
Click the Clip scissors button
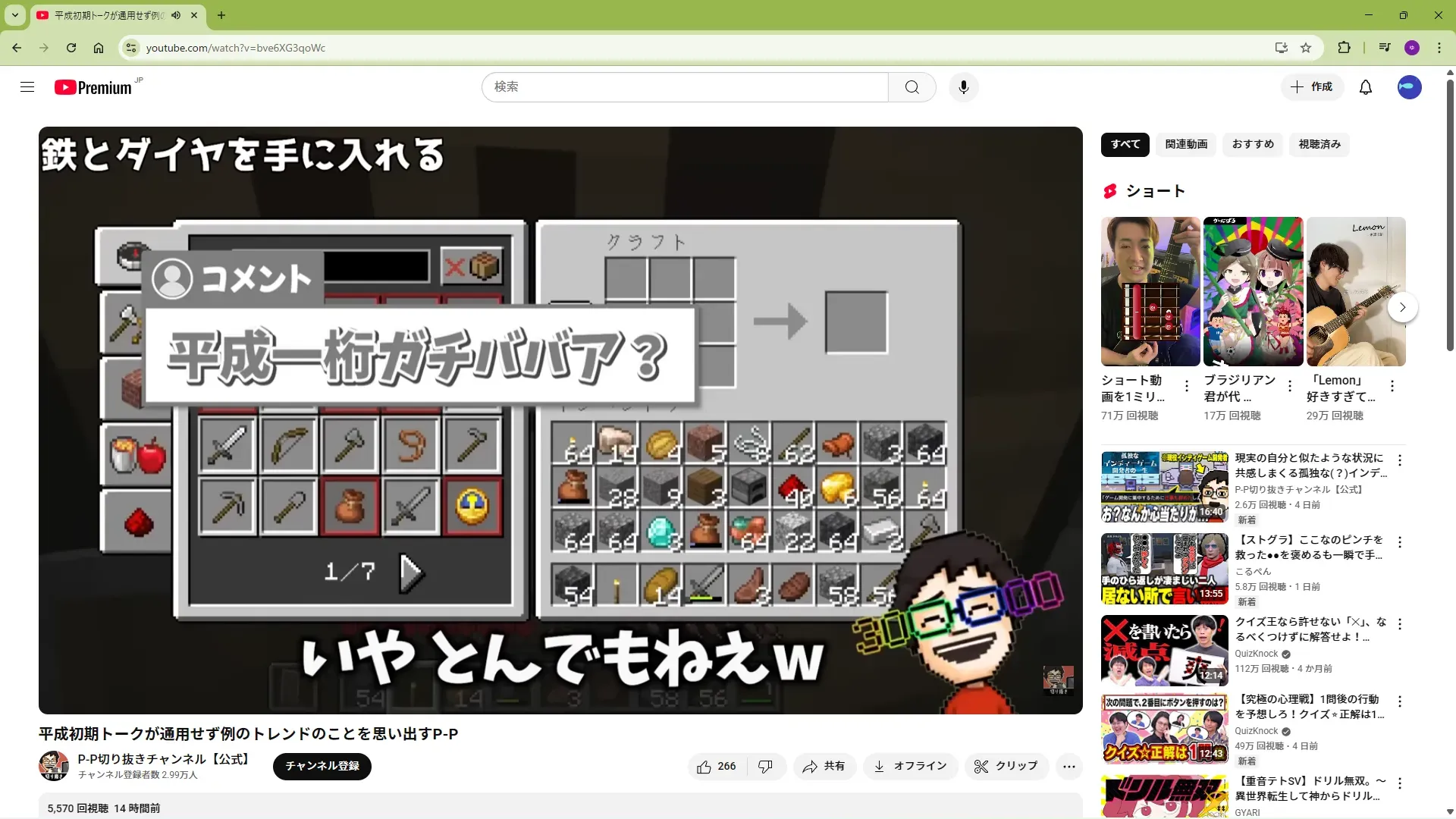point(1006,767)
